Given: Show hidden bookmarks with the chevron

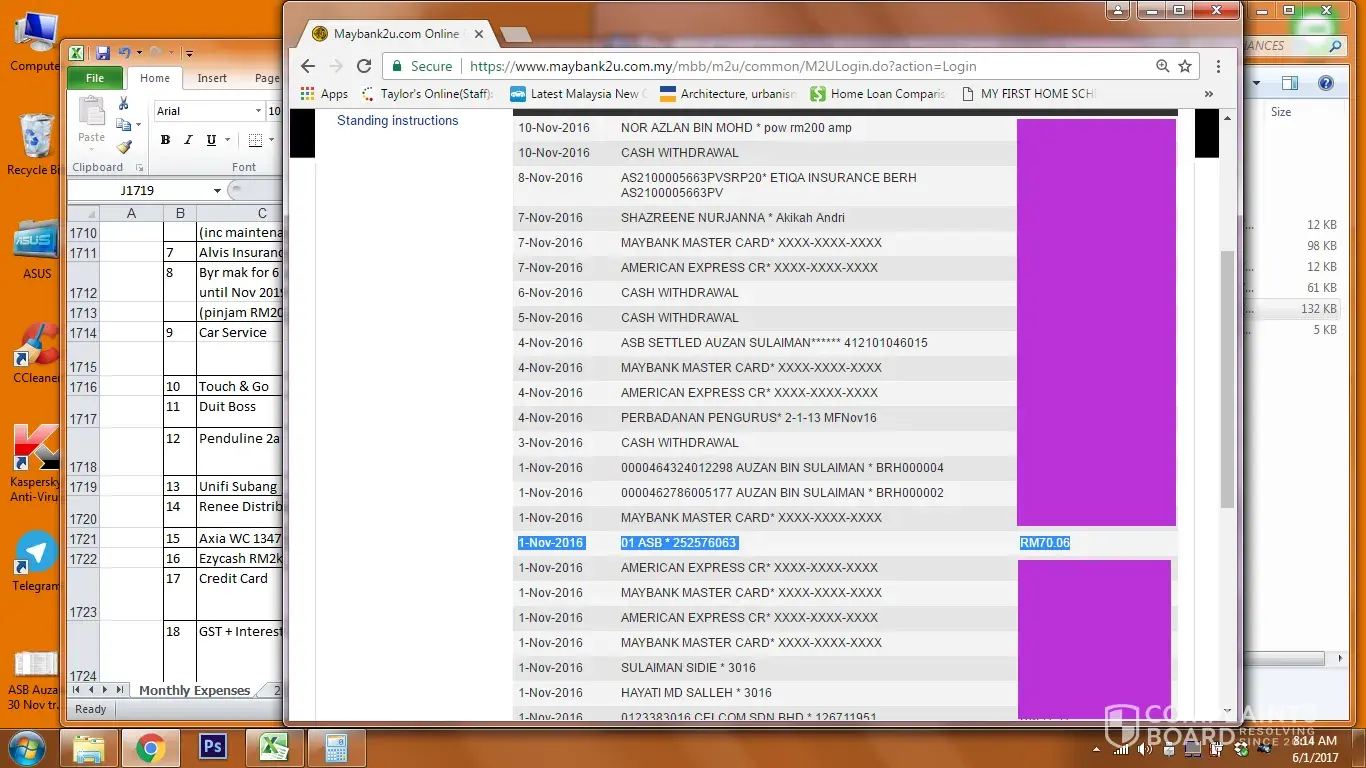Looking at the screenshot, I should [x=1208, y=94].
